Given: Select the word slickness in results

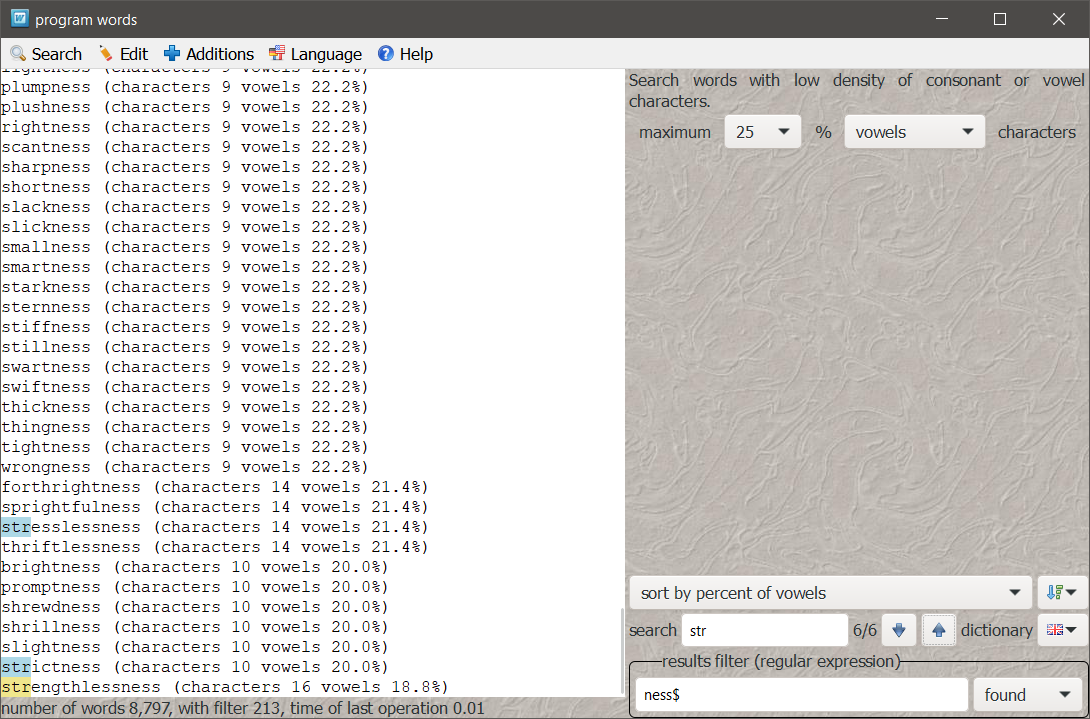Looking at the screenshot, I should pos(46,227).
